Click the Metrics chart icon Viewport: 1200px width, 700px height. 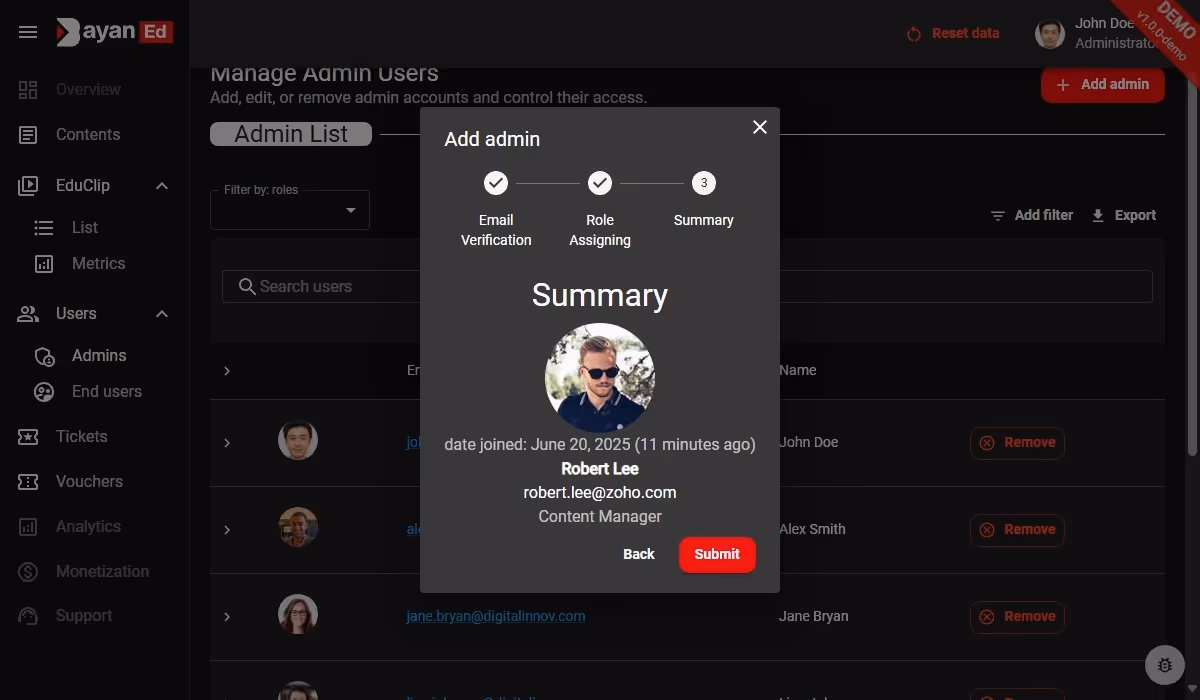(x=44, y=264)
